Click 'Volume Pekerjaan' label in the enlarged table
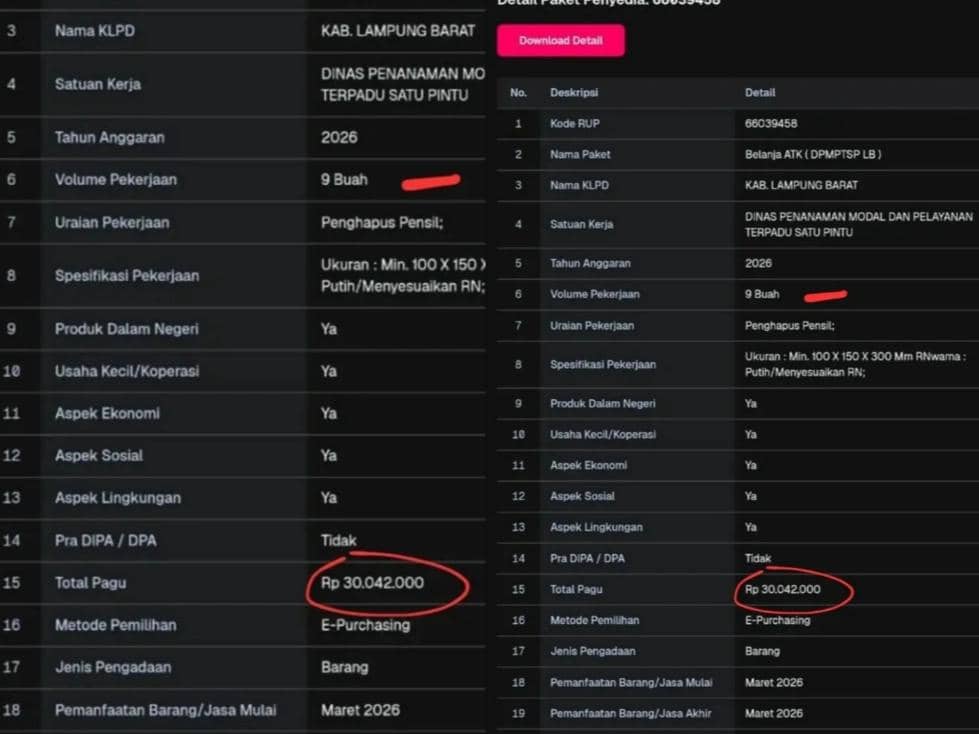The image size is (979, 734). coord(116,180)
